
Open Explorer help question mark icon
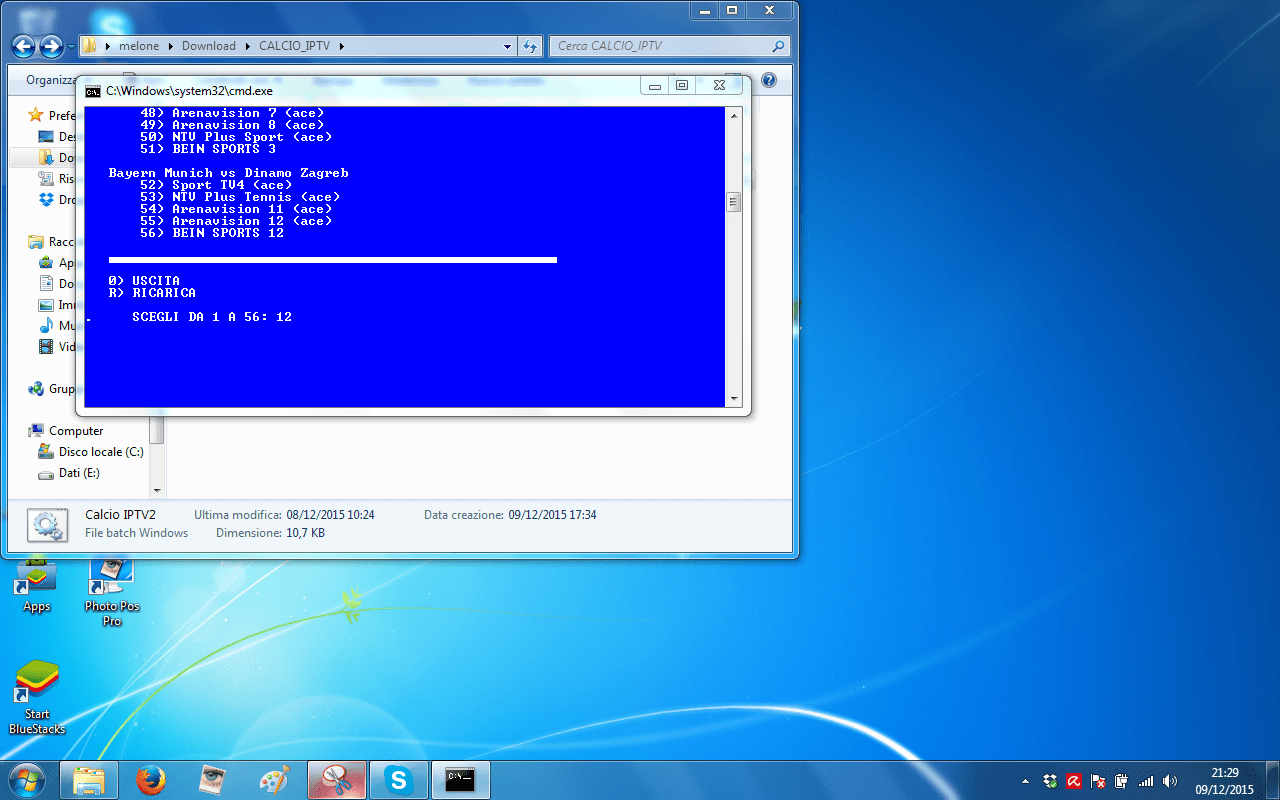(768, 80)
